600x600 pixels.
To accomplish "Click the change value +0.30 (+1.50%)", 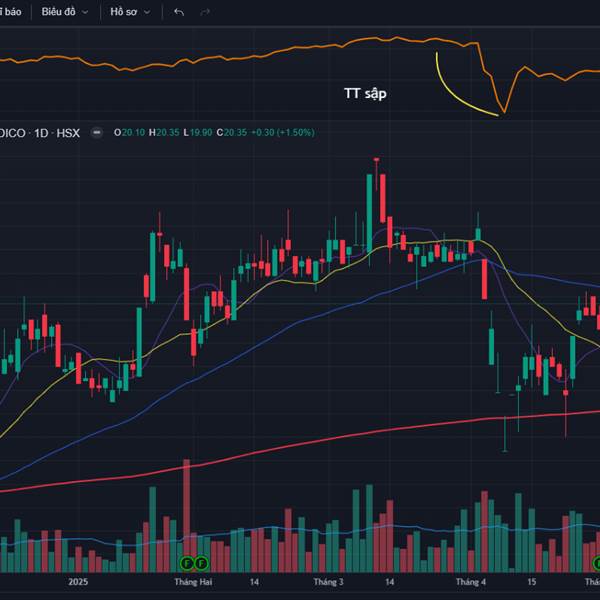I will [x=283, y=133].
